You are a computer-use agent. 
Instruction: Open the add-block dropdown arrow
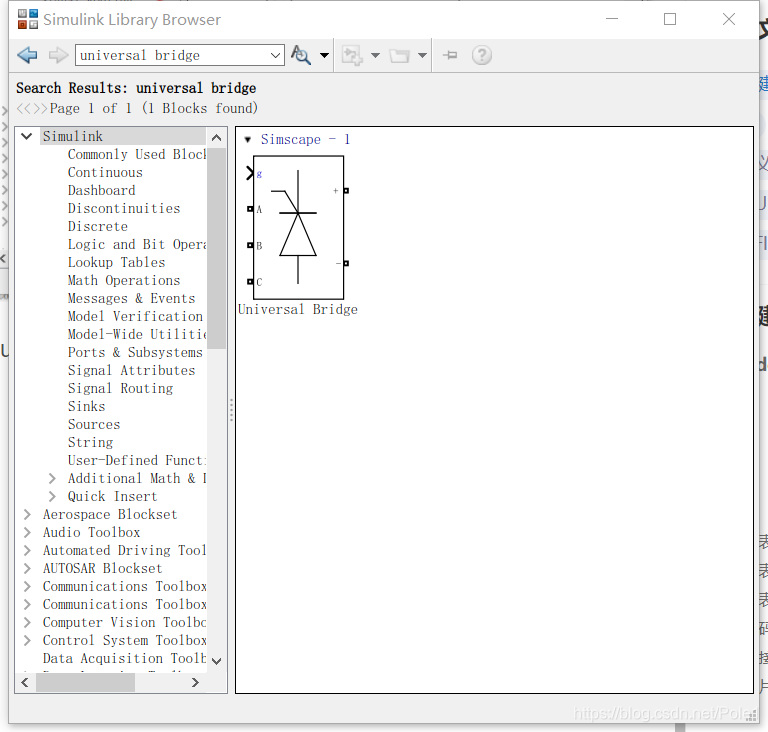pos(375,55)
